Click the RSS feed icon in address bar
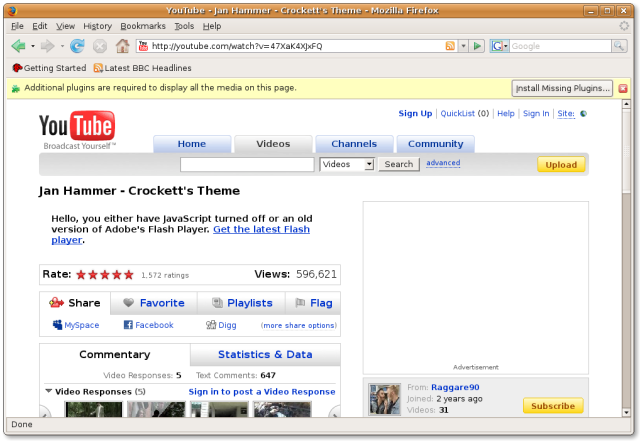The height and width of the screenshot is (441, 640). pos(450,46)
